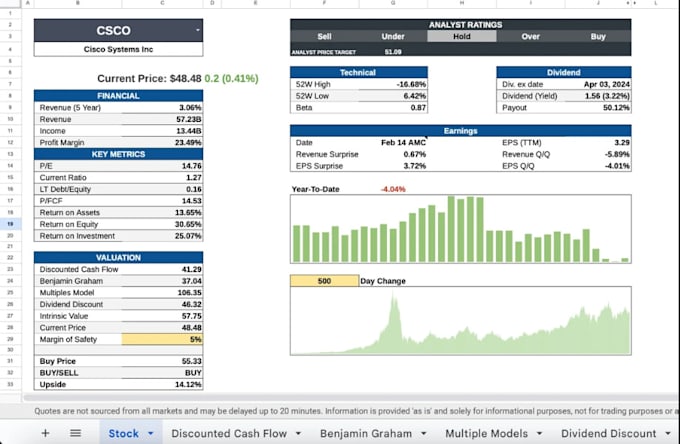Open the Multiple Models tab menu arrow
This screenshot has width=680, height=444.
[539, 433]
